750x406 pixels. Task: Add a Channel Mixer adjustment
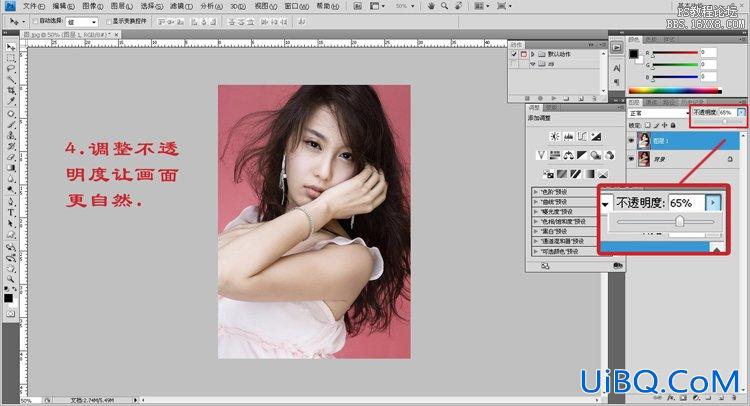610,155
